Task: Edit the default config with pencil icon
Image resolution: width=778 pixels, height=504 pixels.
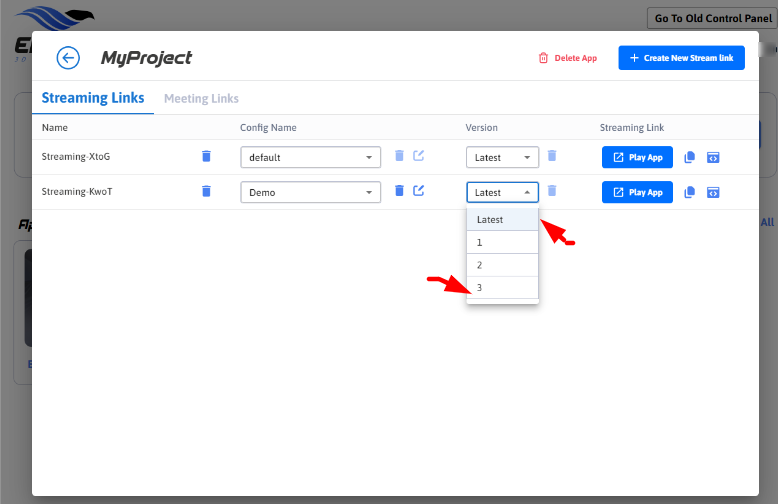Action: point(419,156)
